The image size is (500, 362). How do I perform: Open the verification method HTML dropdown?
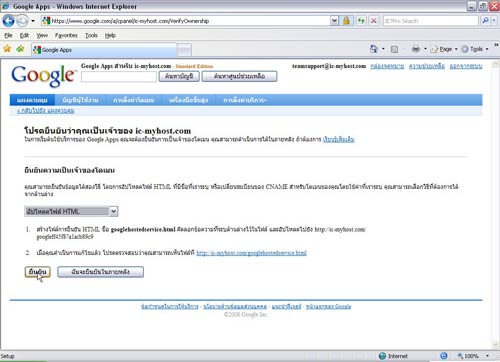[x=71, y=211]
